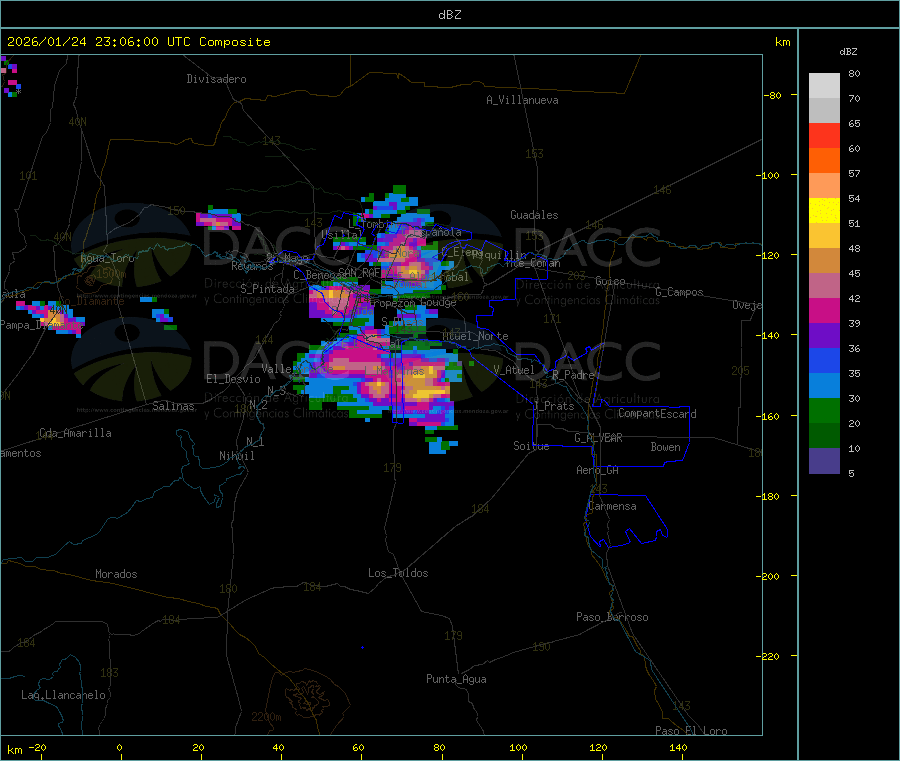This screenshot has height=761, width=900.
Task: Click the Morados map label
Action: (116, 574)
